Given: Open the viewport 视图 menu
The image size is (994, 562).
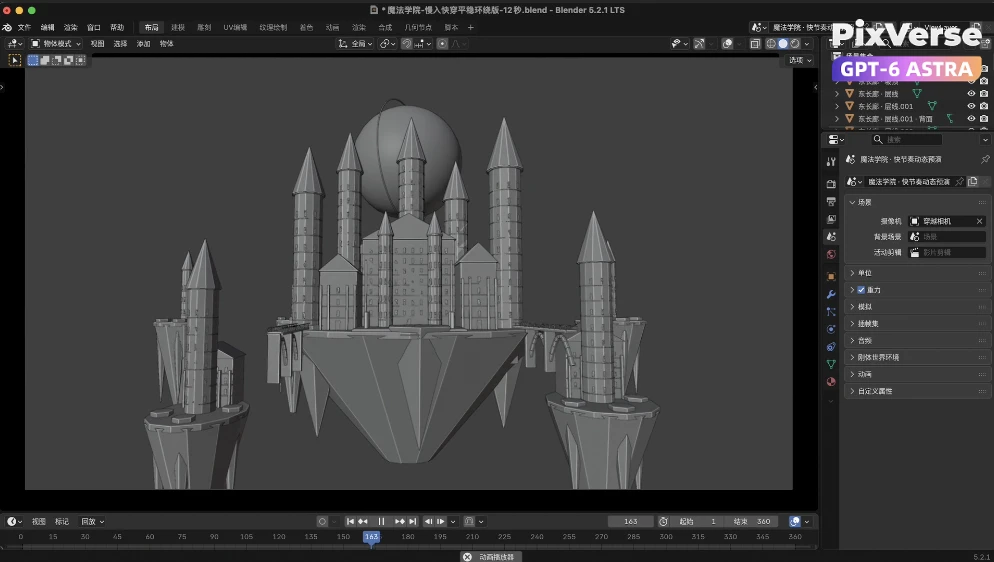Looking at the screenshot, I should [97, 44].
